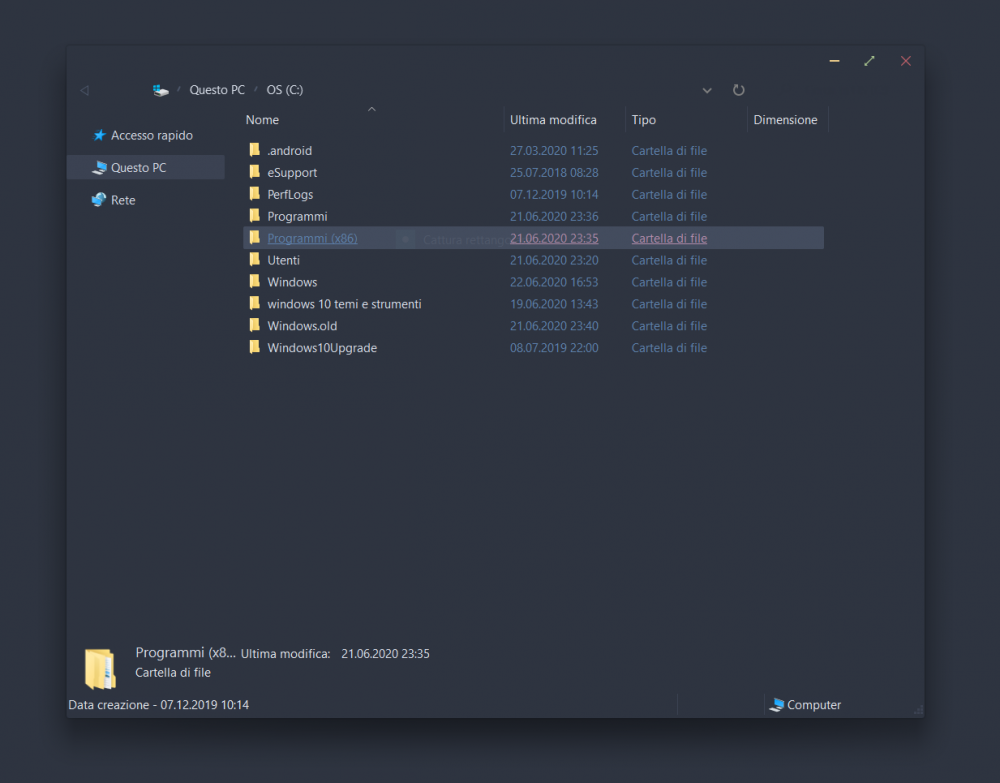Viewport: 1000px width, 783px height.
Task: Click OS (C:) breadcrumb segment
Action: [285, 90]
